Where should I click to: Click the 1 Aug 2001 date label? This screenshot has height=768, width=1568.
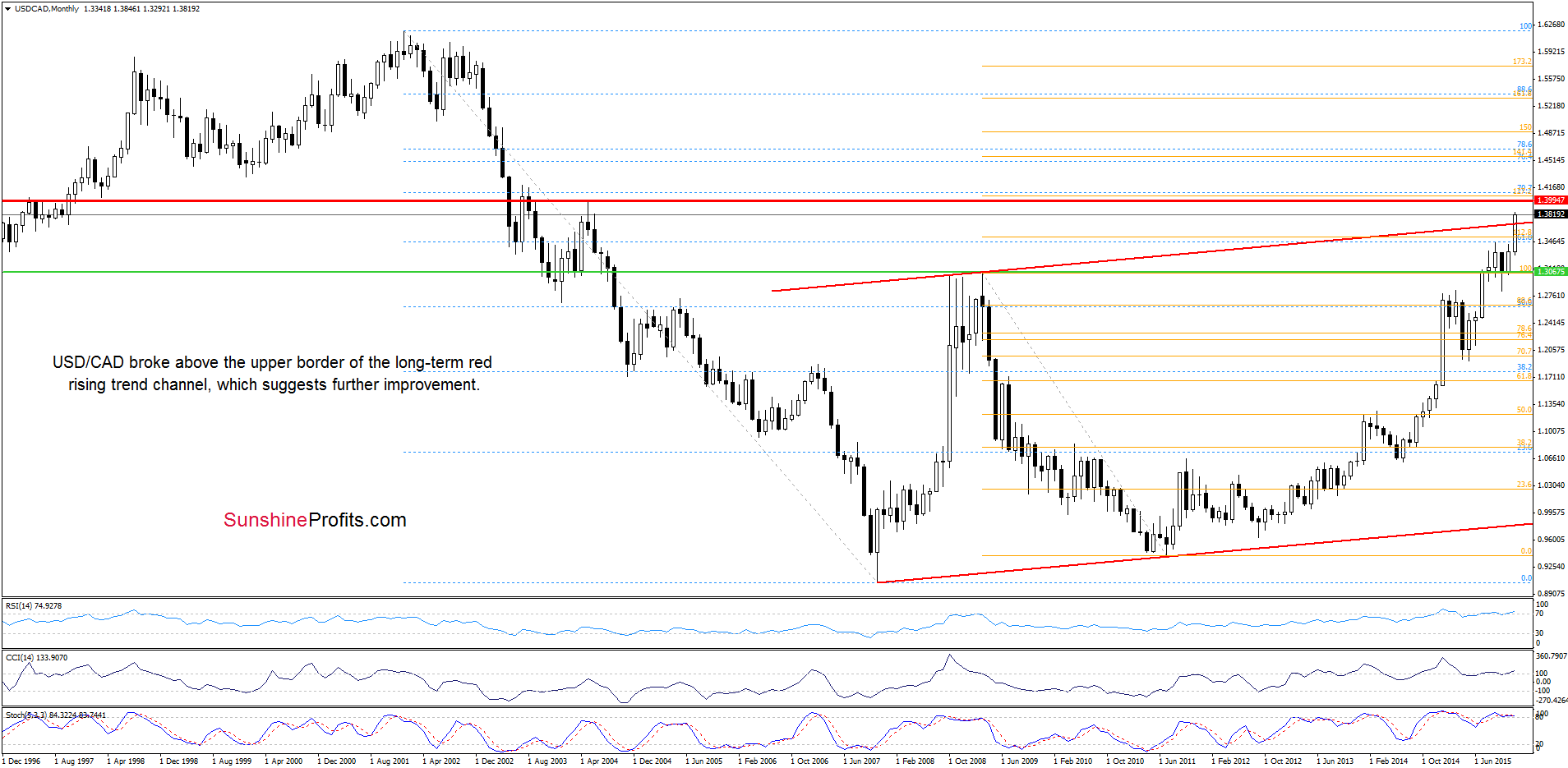coord(390,761)
